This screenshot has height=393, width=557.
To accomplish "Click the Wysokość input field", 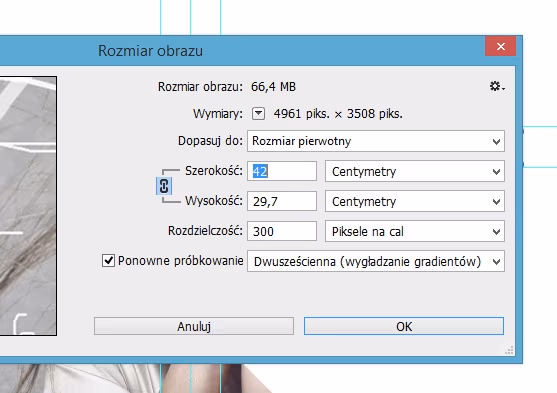I will tap(282, 201).
